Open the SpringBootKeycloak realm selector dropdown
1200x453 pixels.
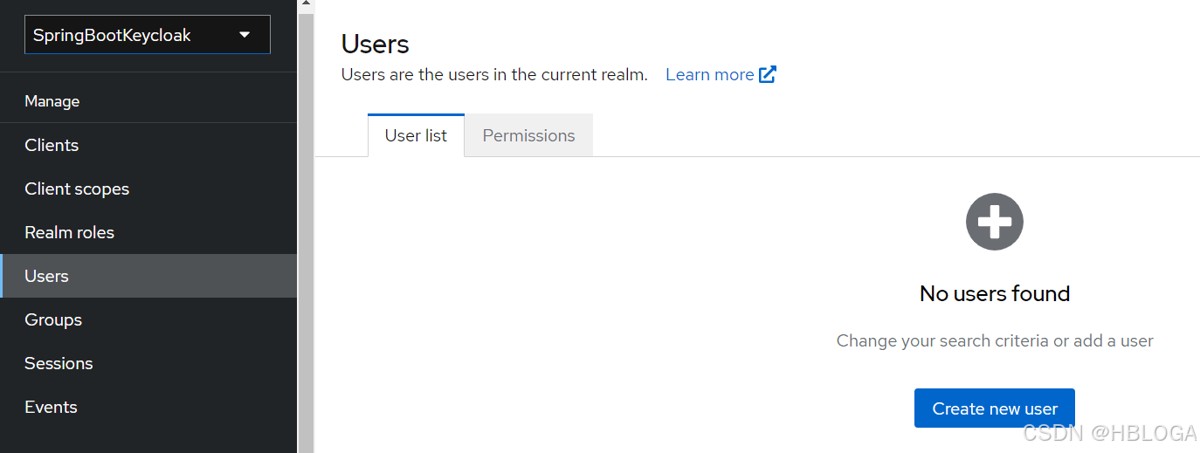tap(147, 35)
